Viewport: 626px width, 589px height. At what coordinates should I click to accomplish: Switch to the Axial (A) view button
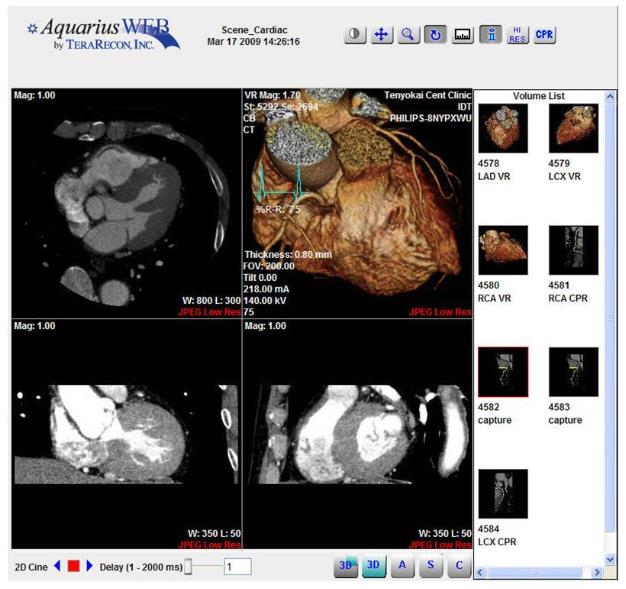click(x=402, y=566)
